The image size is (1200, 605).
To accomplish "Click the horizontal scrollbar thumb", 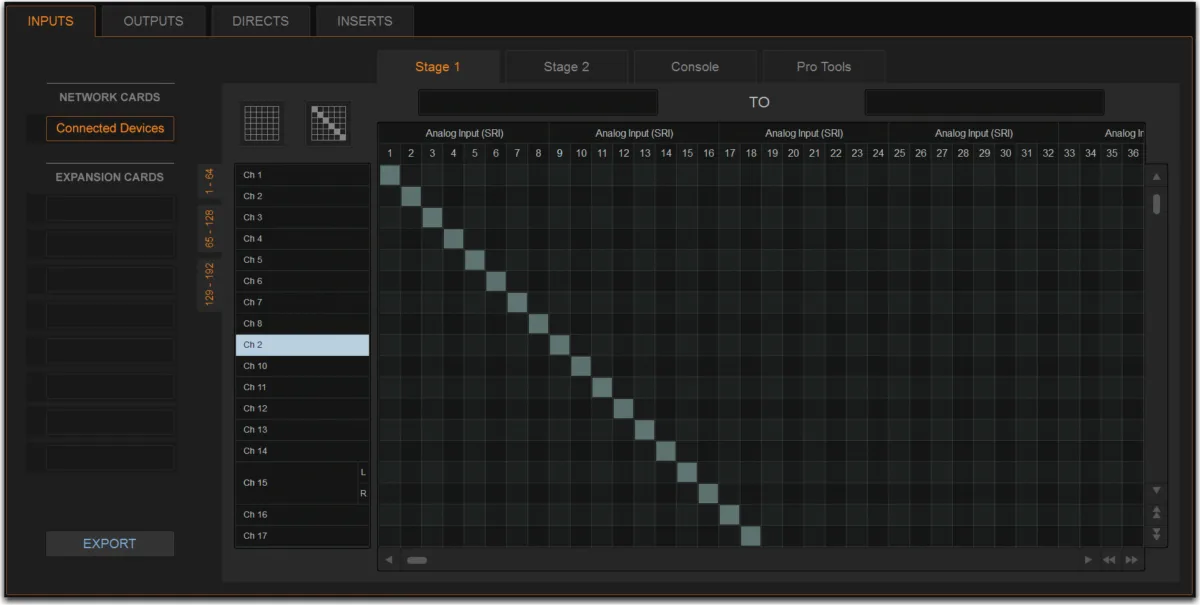I will pos(417,560).
